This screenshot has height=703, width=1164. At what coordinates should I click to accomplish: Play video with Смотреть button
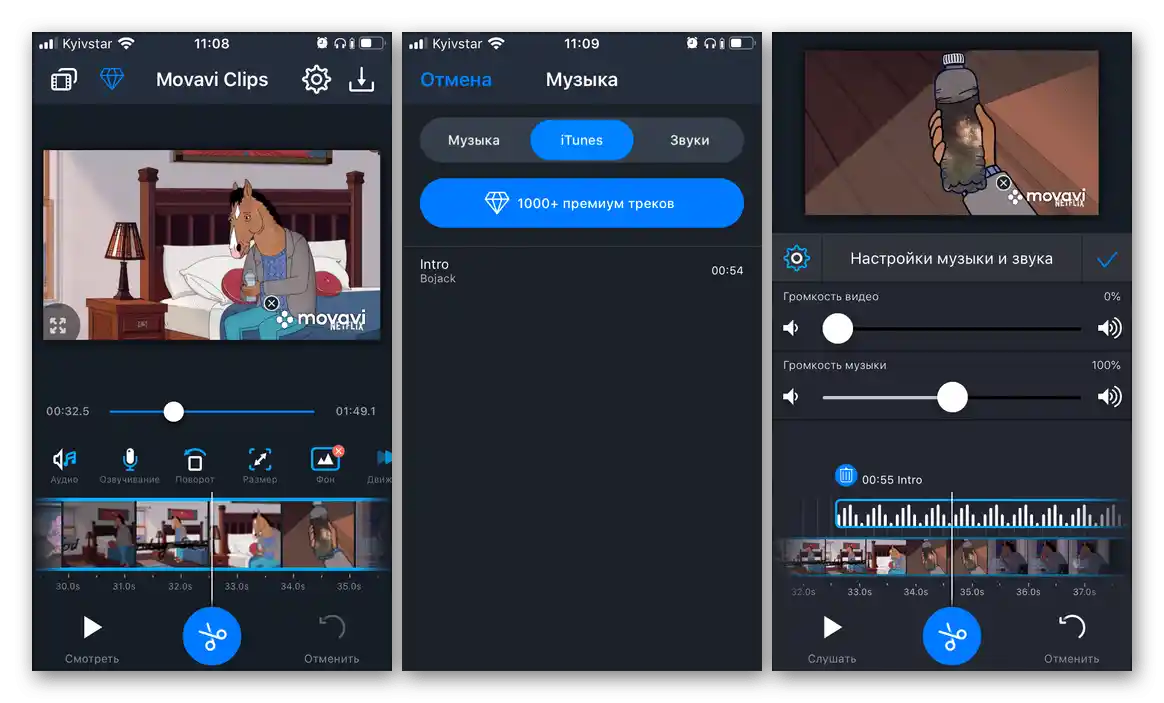pos(91,638)
